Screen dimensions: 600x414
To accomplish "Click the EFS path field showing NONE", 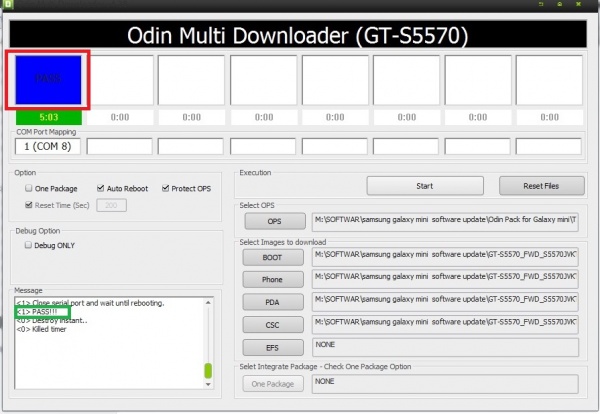I will [x=445, y=347].
